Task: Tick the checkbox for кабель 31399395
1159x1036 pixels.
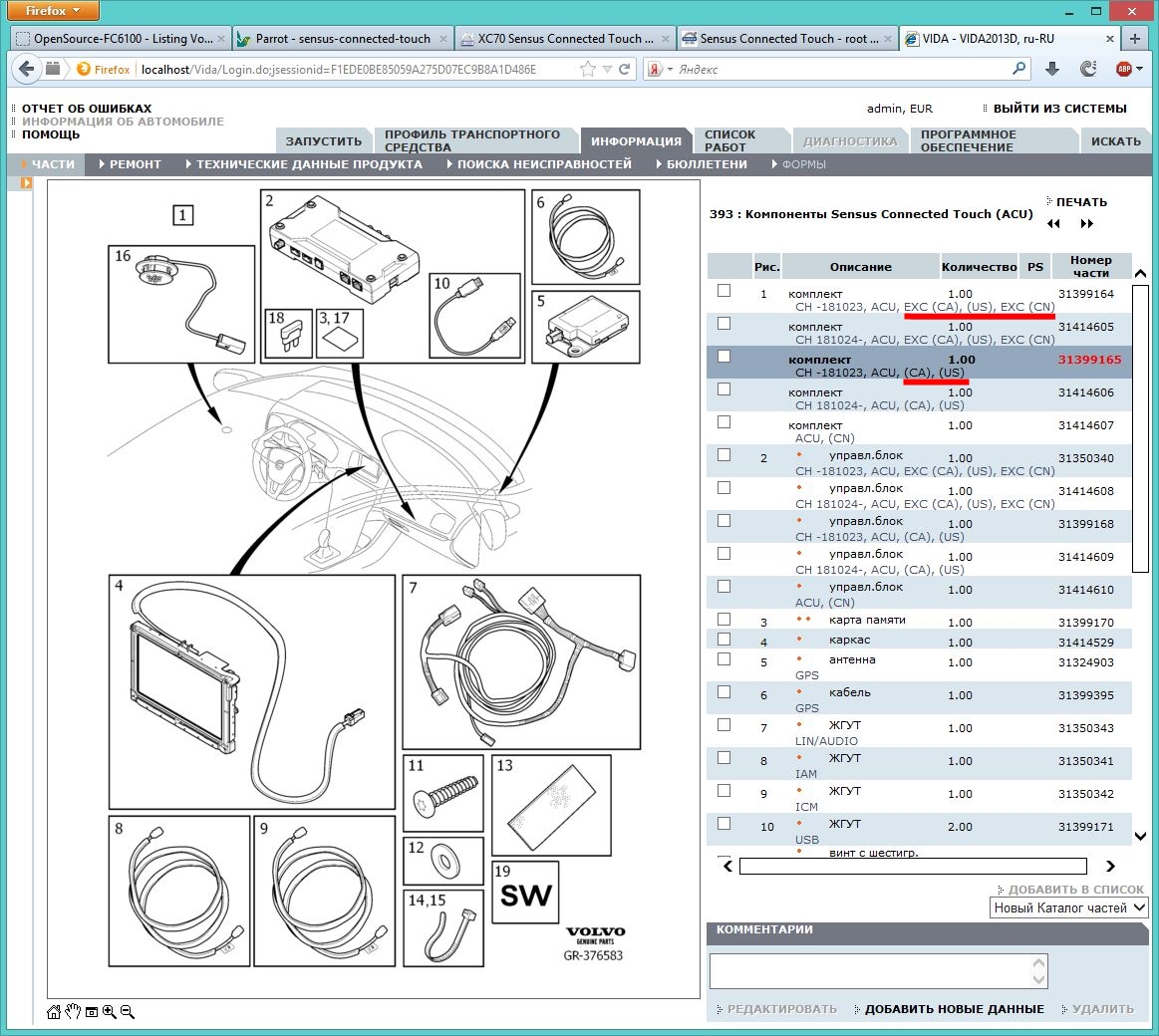Action: pyautogui.click(x=724, y=691)
